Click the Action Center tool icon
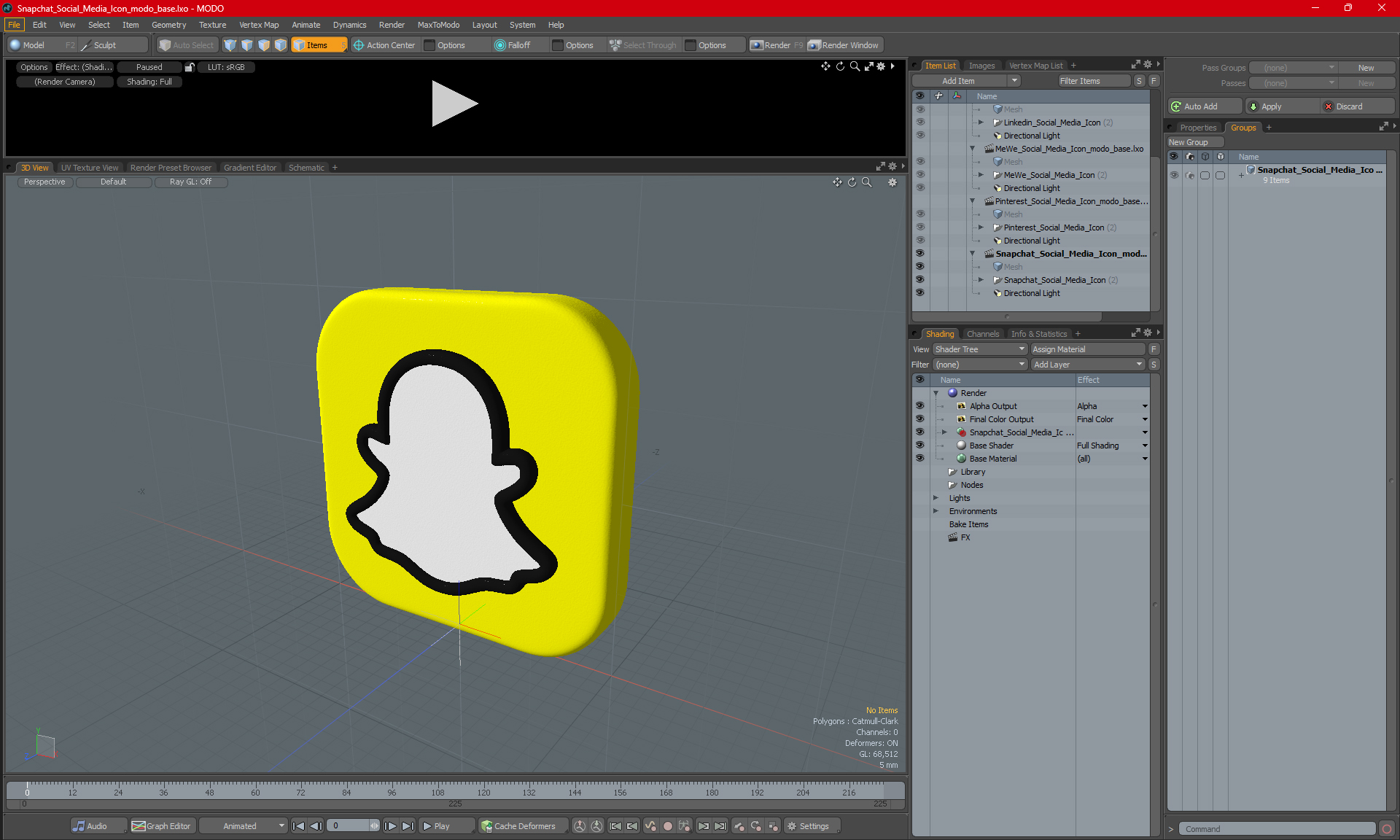The height and width of the screenshot is (840, 1400). pos(359,45)
